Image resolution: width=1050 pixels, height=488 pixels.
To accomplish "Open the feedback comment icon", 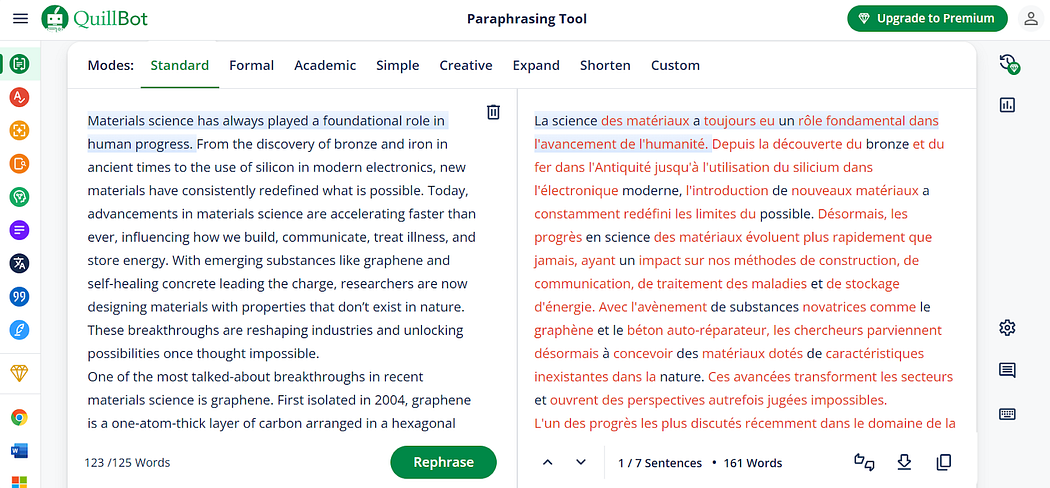I will (x=1007, y=370).
